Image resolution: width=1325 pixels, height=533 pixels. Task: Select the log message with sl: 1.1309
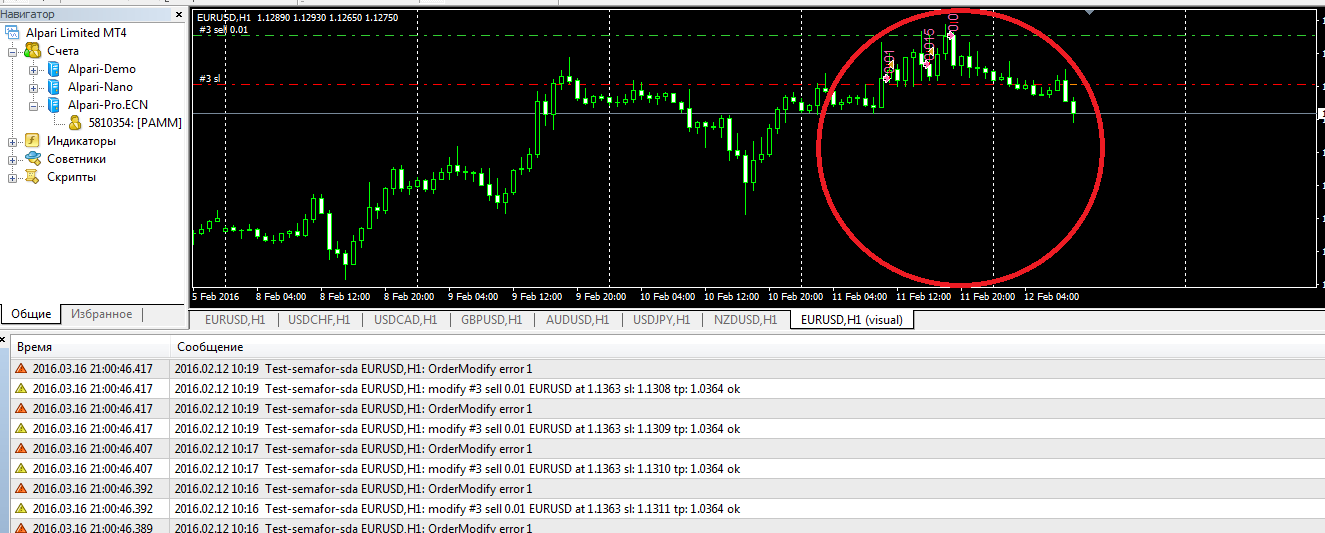pyautogui.click(x=457, y=428)
